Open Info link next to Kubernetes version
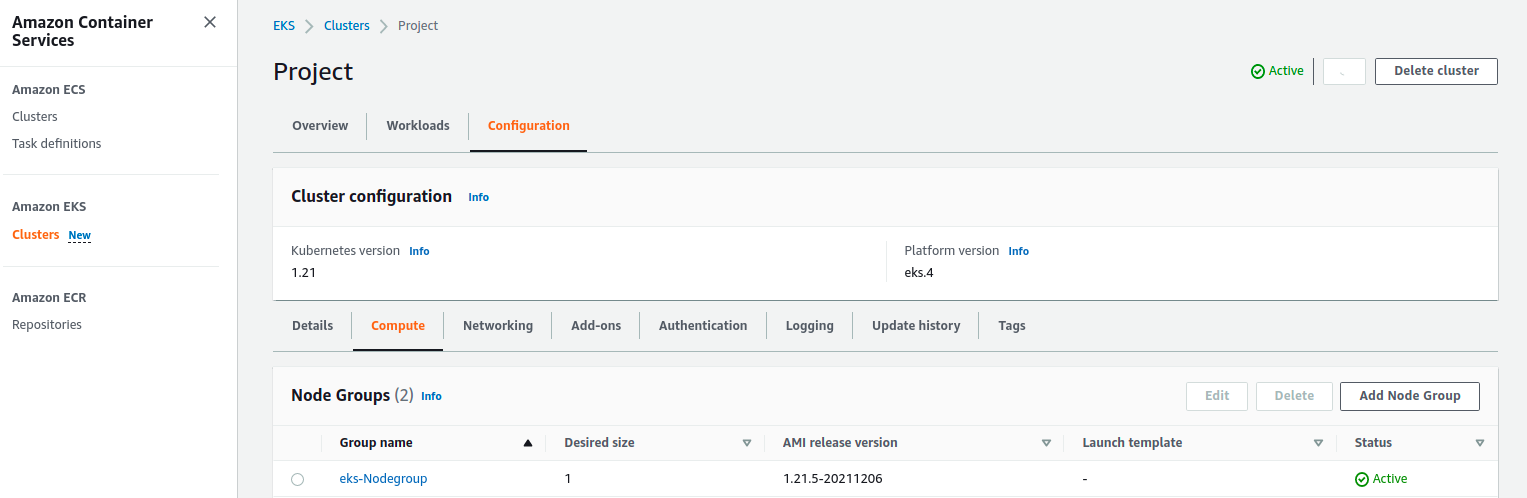 (x=419, y=251)
